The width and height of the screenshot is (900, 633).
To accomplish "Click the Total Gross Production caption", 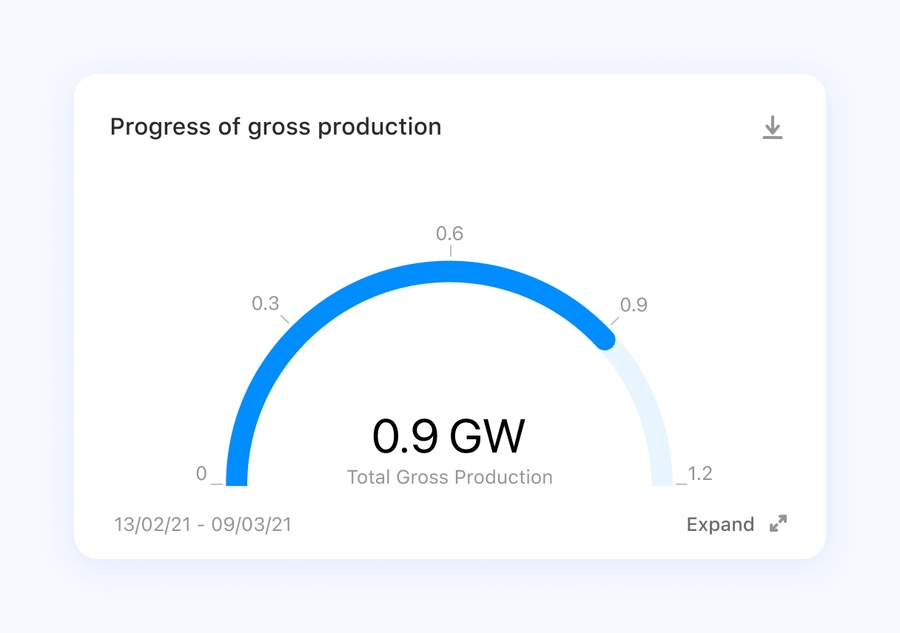I will tap(449, 477).
